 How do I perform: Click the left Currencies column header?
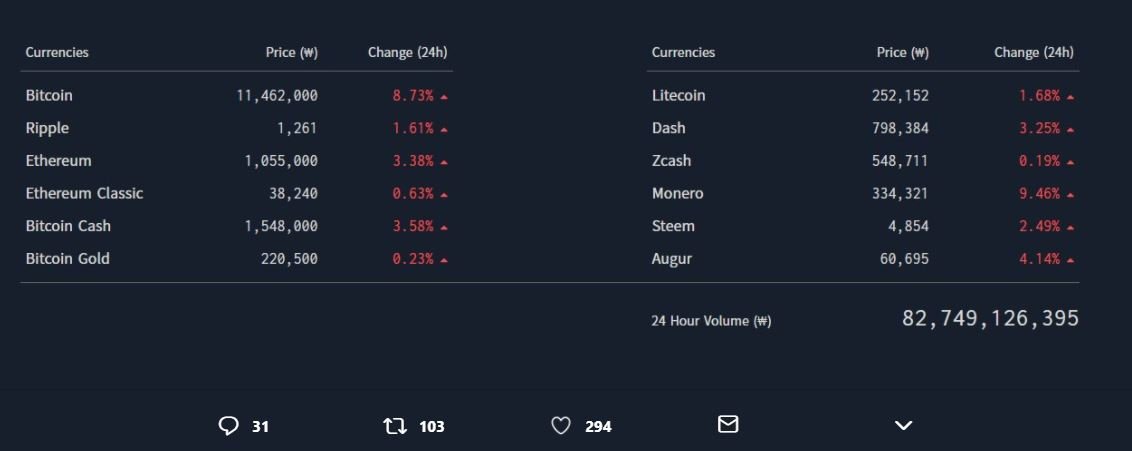[x=57, y=52]
